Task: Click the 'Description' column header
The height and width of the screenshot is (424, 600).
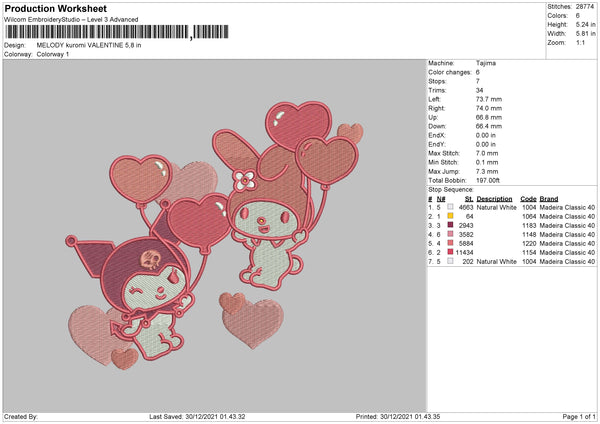Action: tap(494, 199)
